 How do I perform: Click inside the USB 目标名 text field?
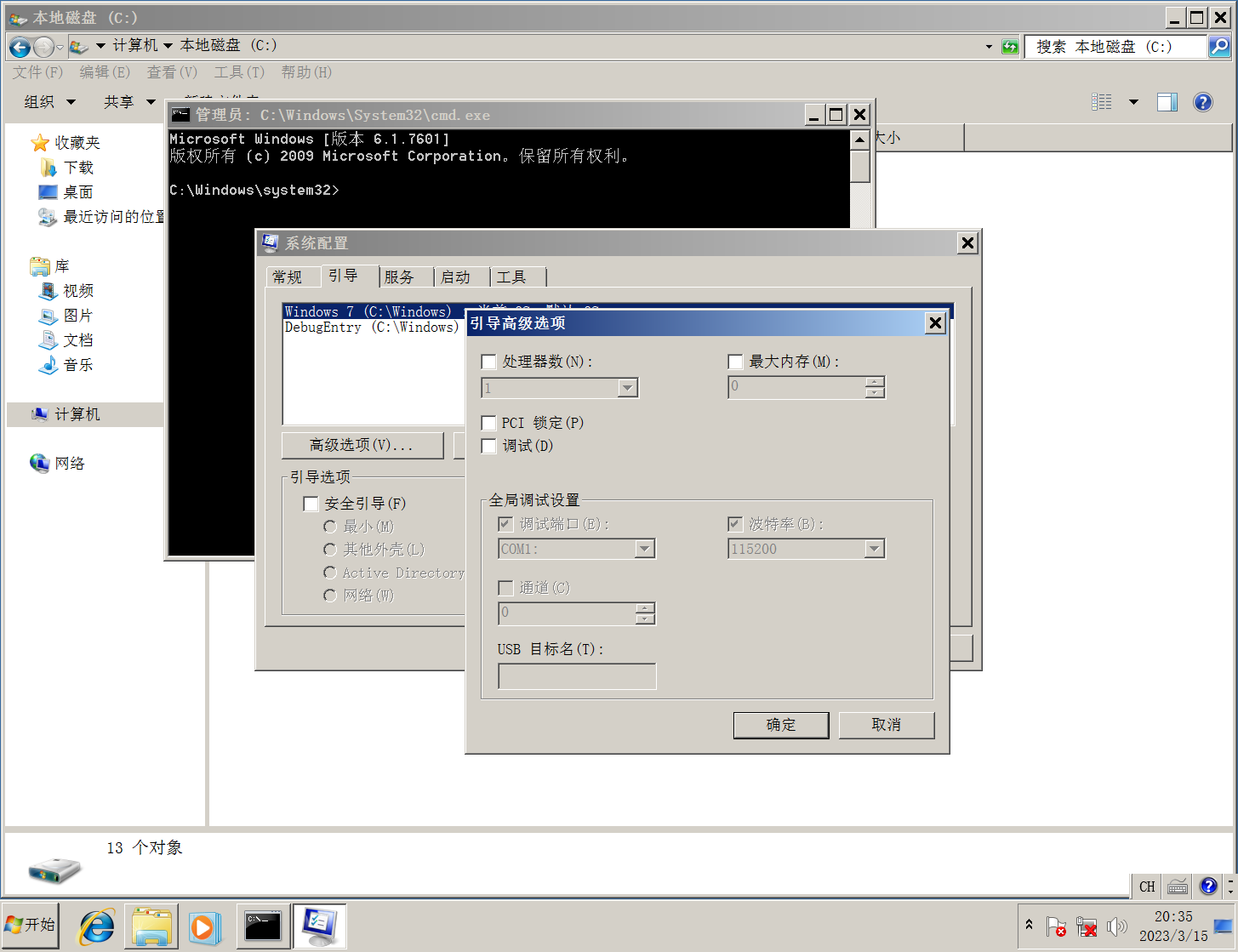click(576, 676)
